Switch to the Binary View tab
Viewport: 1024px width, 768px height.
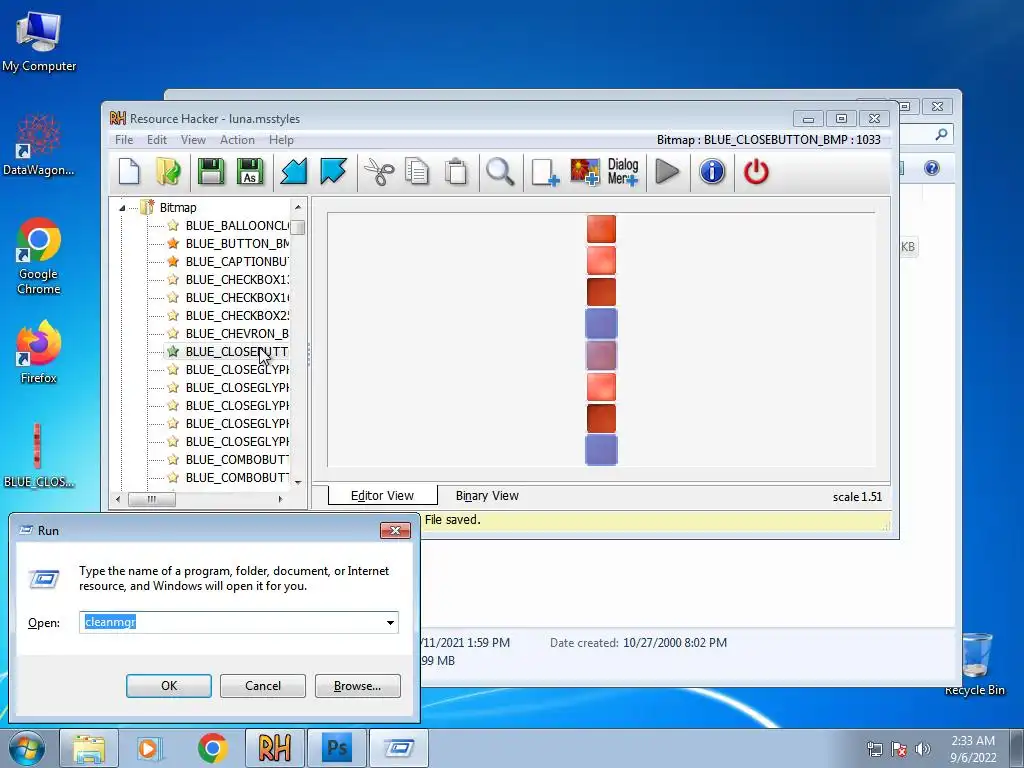coord(487,496)
